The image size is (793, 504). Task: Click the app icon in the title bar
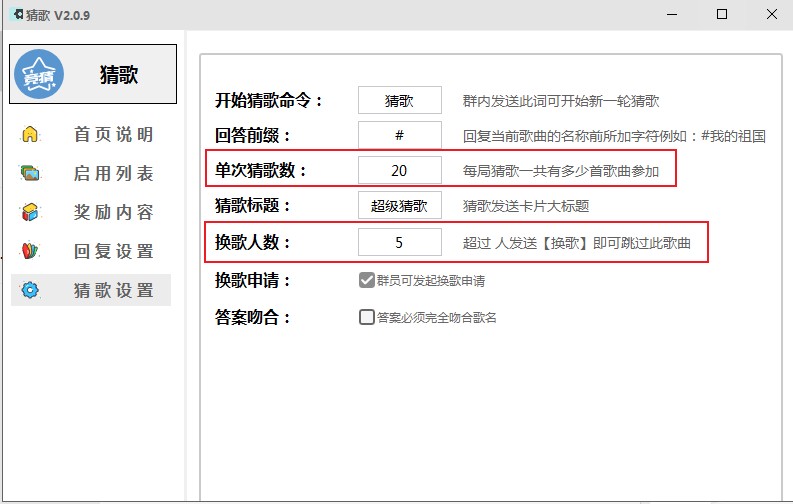[17, 14]
